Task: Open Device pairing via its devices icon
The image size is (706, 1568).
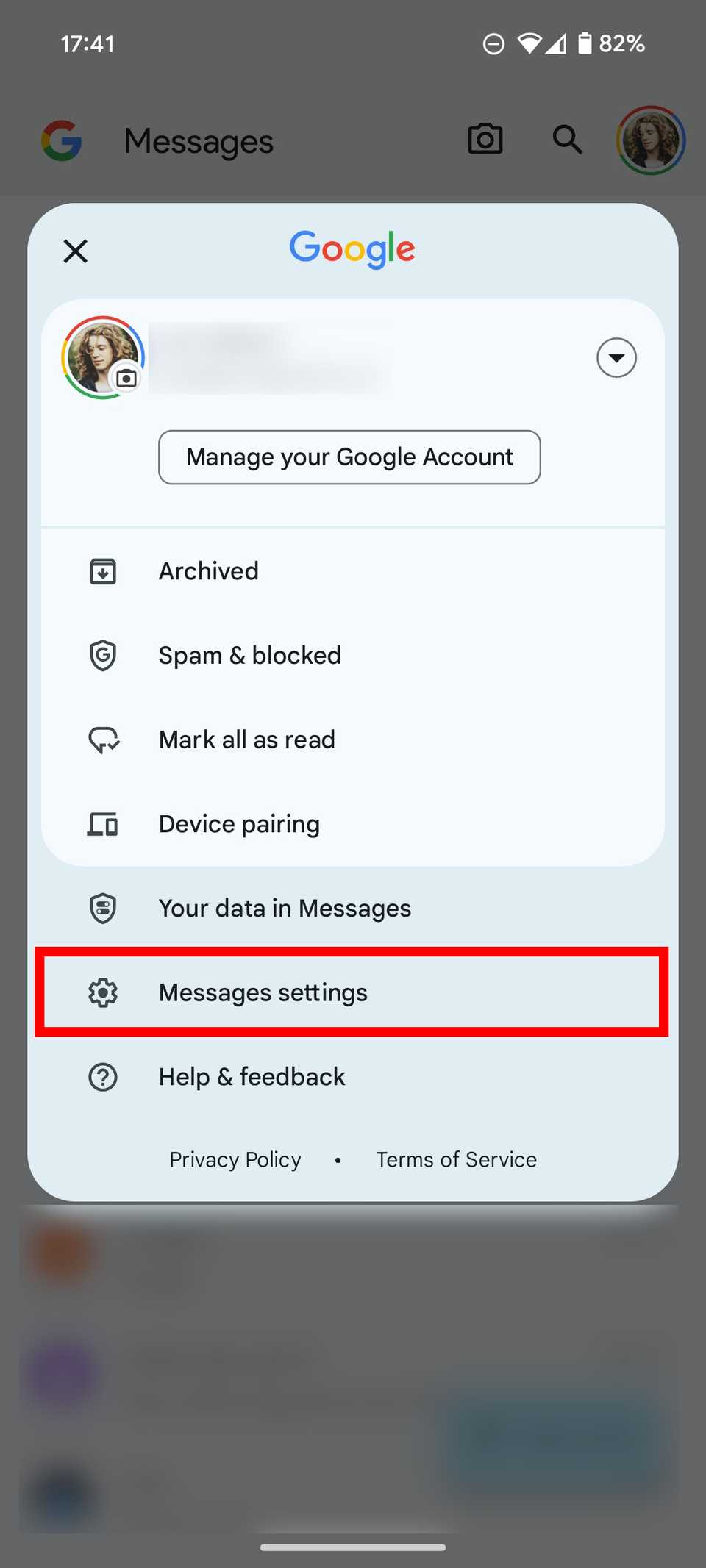Action: 103,823
